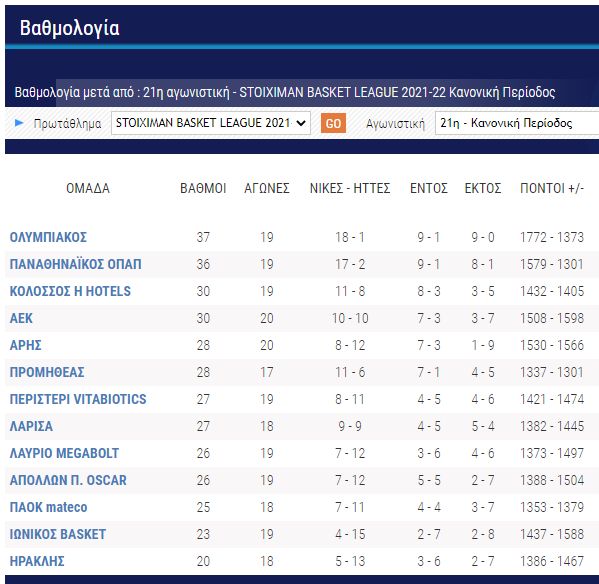599x584 pixels.
Task: Select the ΠΑΟΚ mateco team link
Action: [48, 507]
